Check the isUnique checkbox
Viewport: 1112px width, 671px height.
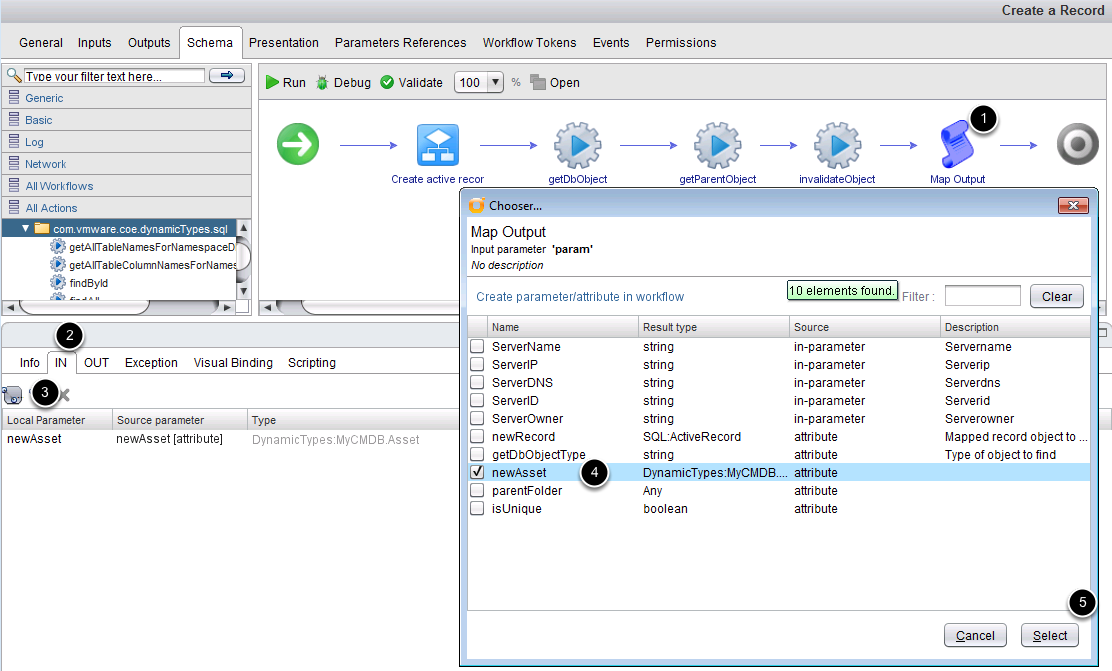pyautogui.click(x=477, y=509)
